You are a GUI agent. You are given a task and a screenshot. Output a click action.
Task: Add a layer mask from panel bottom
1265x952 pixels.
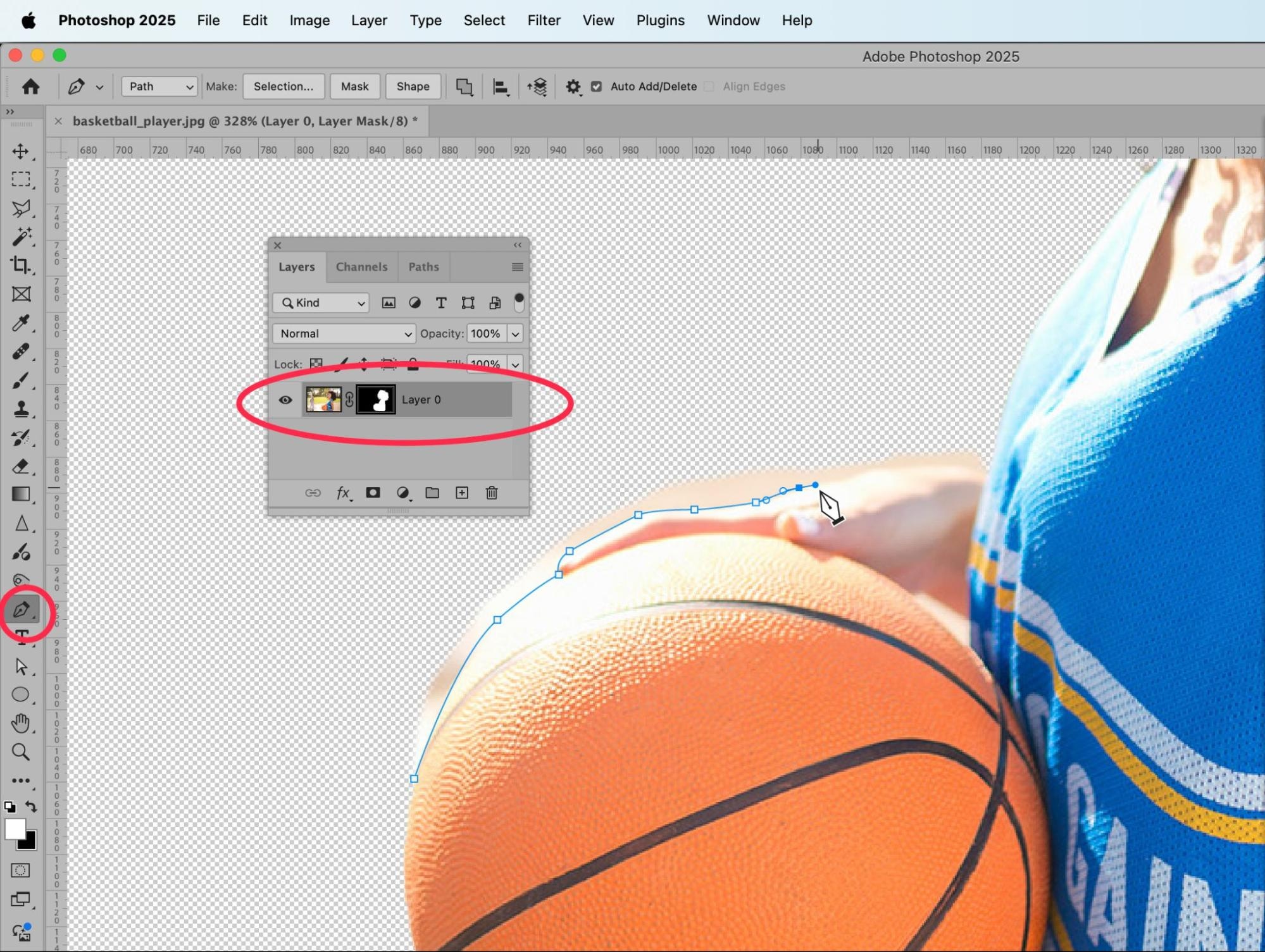[373, 493]
